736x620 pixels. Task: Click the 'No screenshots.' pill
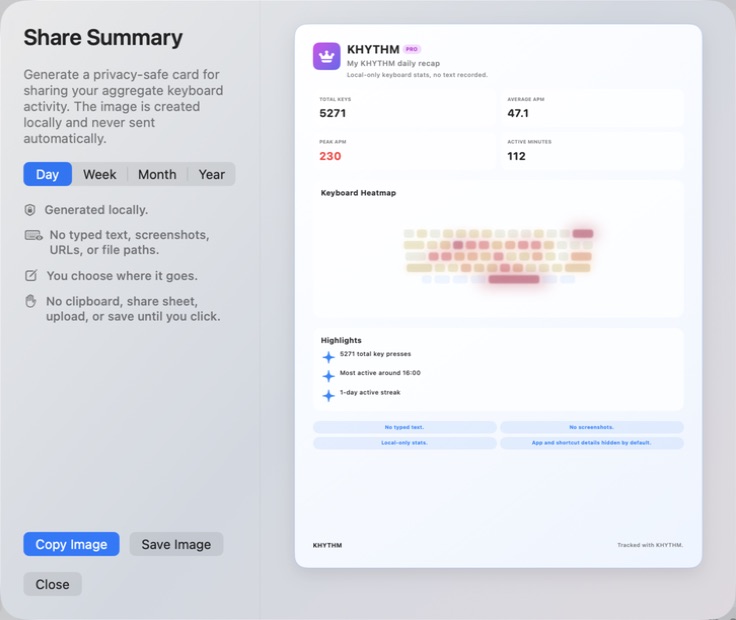(x=591, y=427)
